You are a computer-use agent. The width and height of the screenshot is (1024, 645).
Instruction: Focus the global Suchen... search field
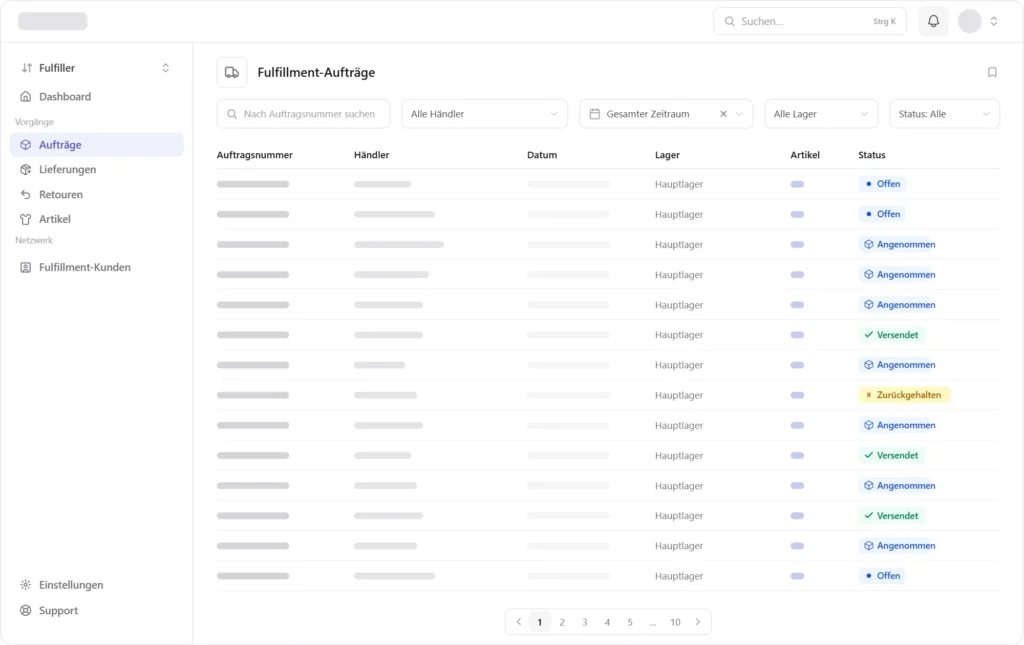click(810, 22)
